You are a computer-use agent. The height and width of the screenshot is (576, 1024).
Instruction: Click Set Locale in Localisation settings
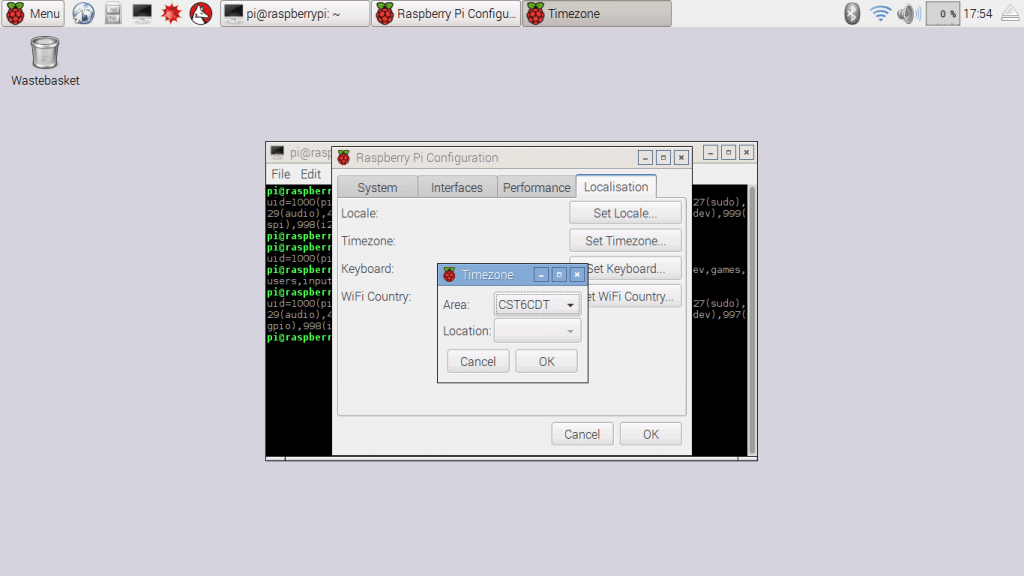point(625,212)
